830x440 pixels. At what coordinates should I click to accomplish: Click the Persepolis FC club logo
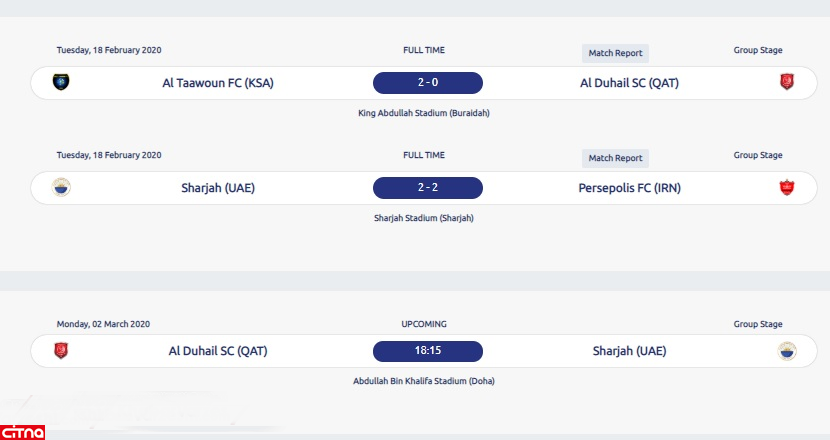[787, 187]
